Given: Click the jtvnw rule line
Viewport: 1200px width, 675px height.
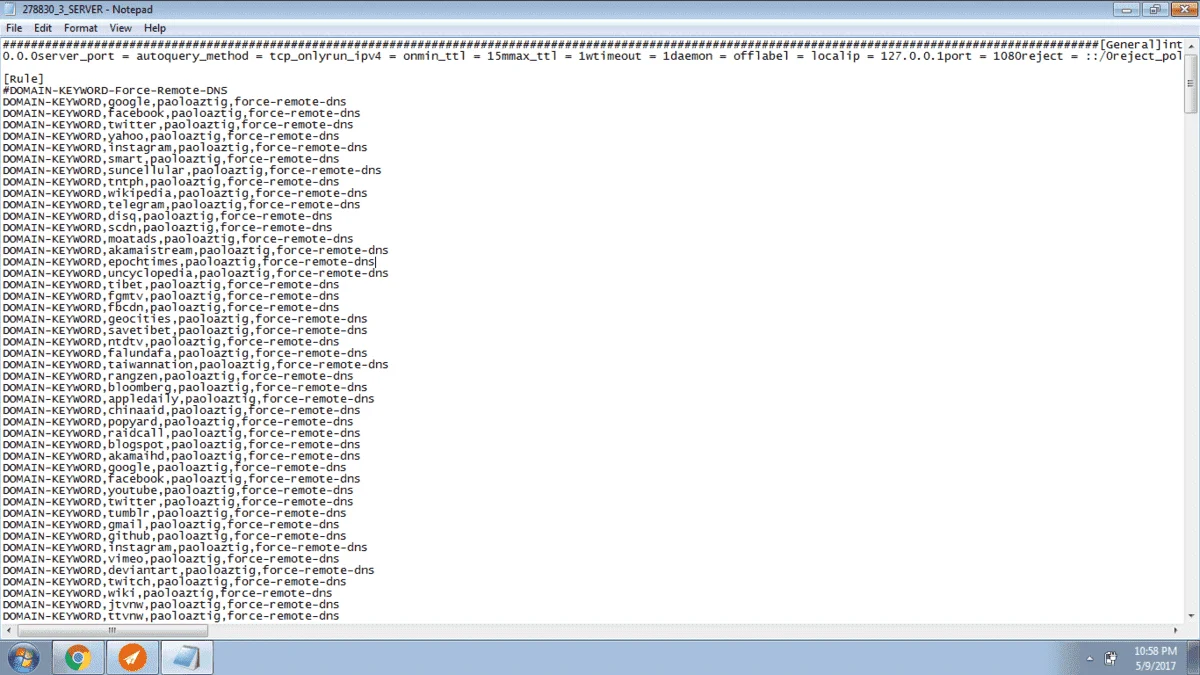Looking at the screenshot, I should coord(171,605).
